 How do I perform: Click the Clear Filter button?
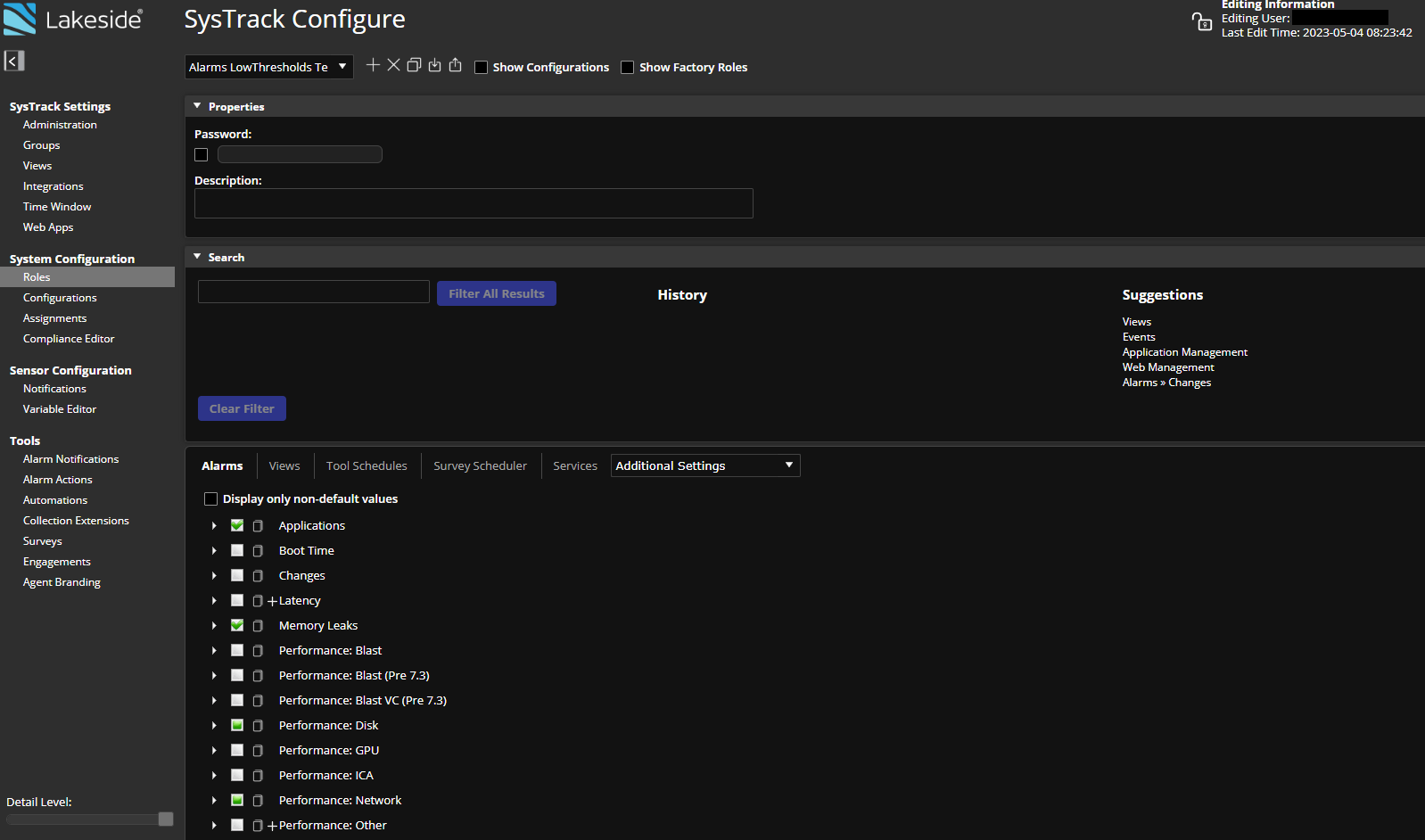click(242, 408)
